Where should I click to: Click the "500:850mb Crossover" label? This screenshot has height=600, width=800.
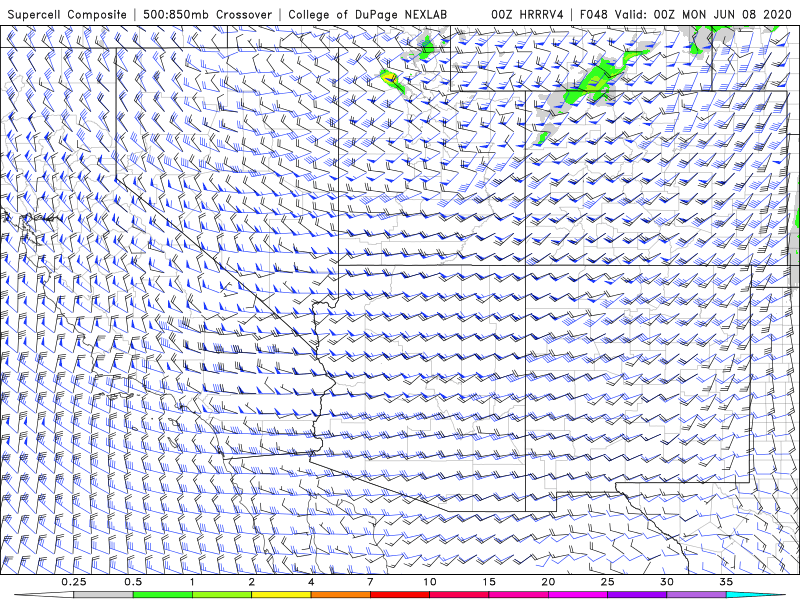(208, 14)
